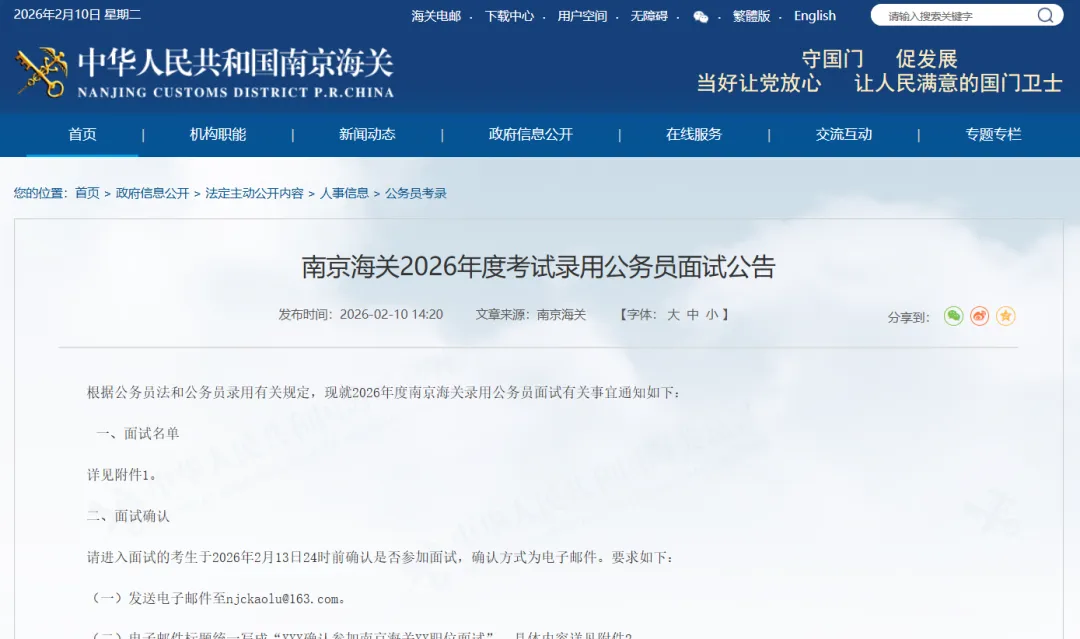The image size is (1080, 639).
Task: Click the heading 一、面试名单
Action: [x=138, y=434]
